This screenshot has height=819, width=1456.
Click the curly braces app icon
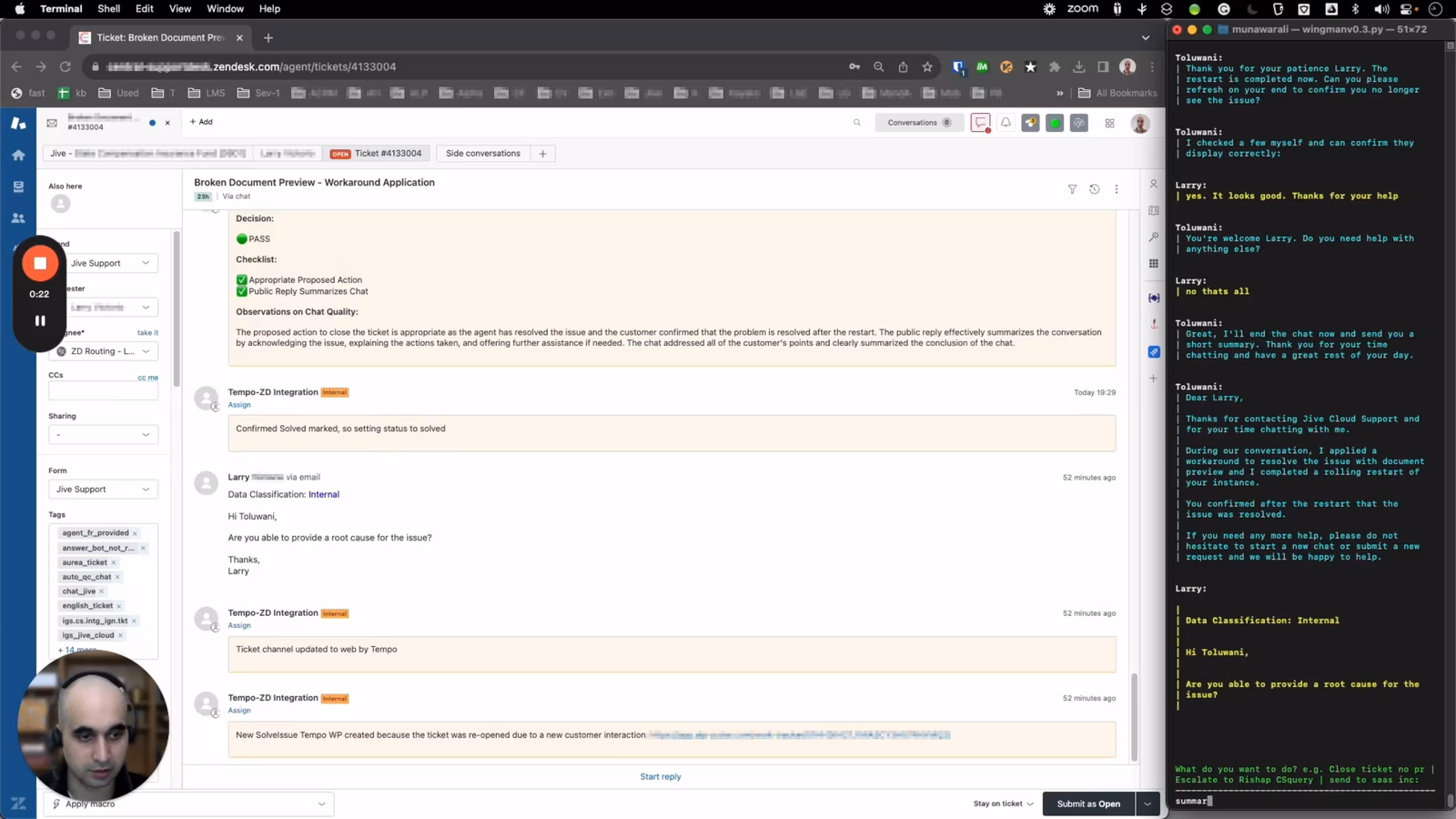(x=1154, y=298)
